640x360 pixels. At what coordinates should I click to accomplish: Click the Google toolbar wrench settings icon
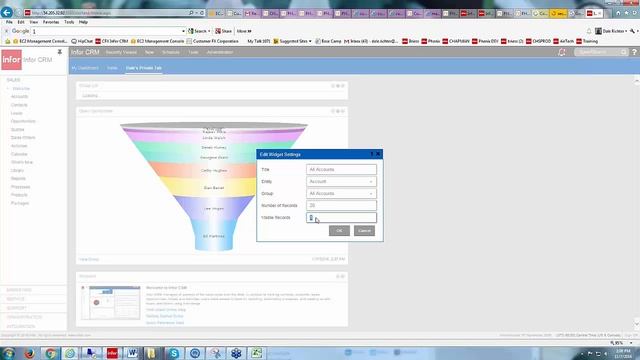point(632,31)
